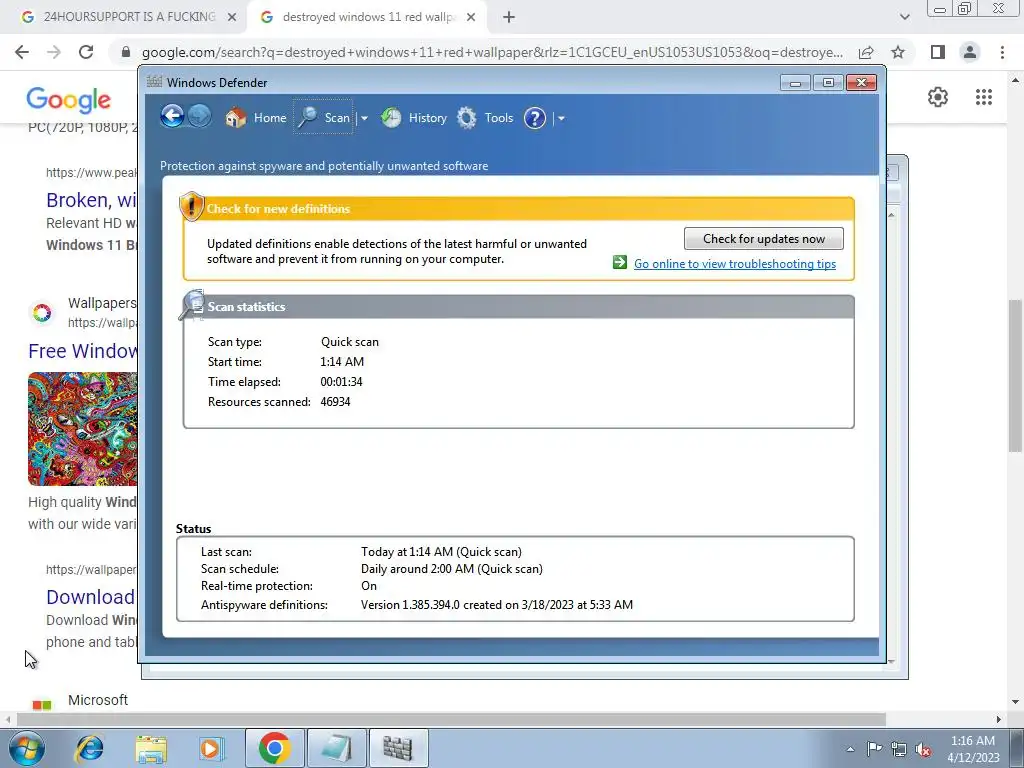
Task: Reload the Google search page
Action: coord(86,52)
